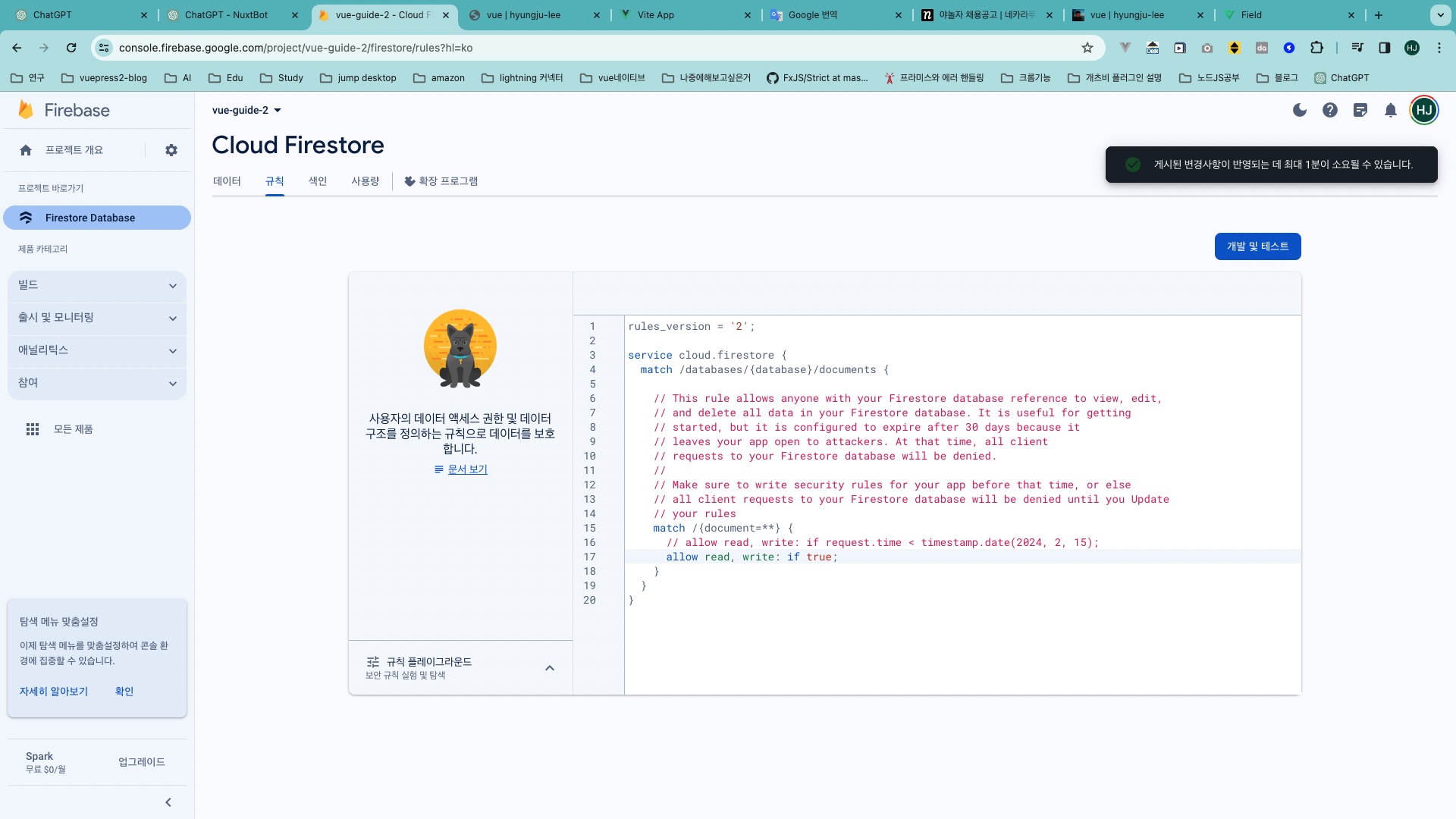Open the vuepress2-blog bookmark folder
The image size is (1456, 819).
[x=104, y=78]
